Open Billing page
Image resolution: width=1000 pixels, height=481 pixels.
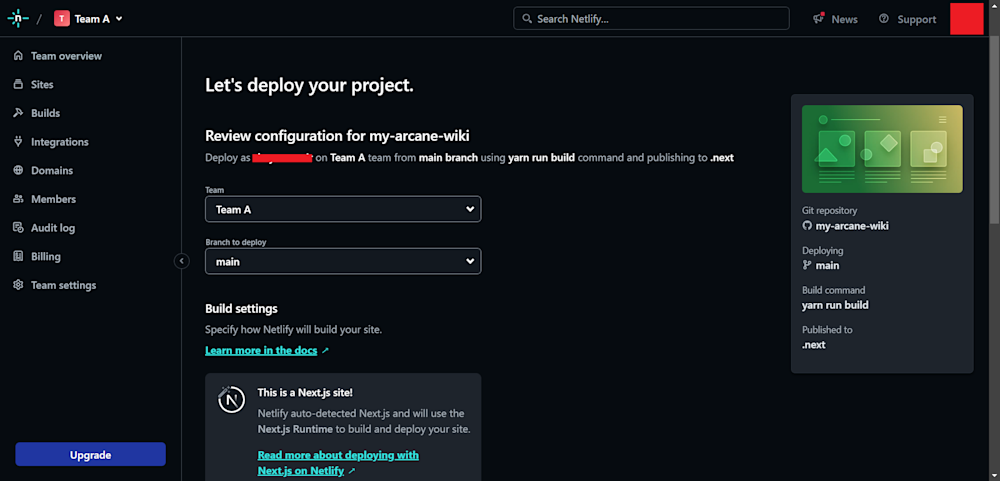coord(46,256)
